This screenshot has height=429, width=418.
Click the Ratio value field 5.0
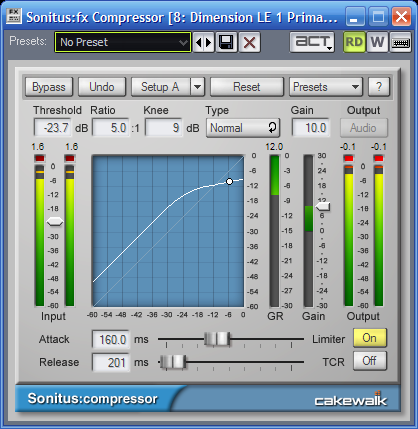[x=111, y=128]
